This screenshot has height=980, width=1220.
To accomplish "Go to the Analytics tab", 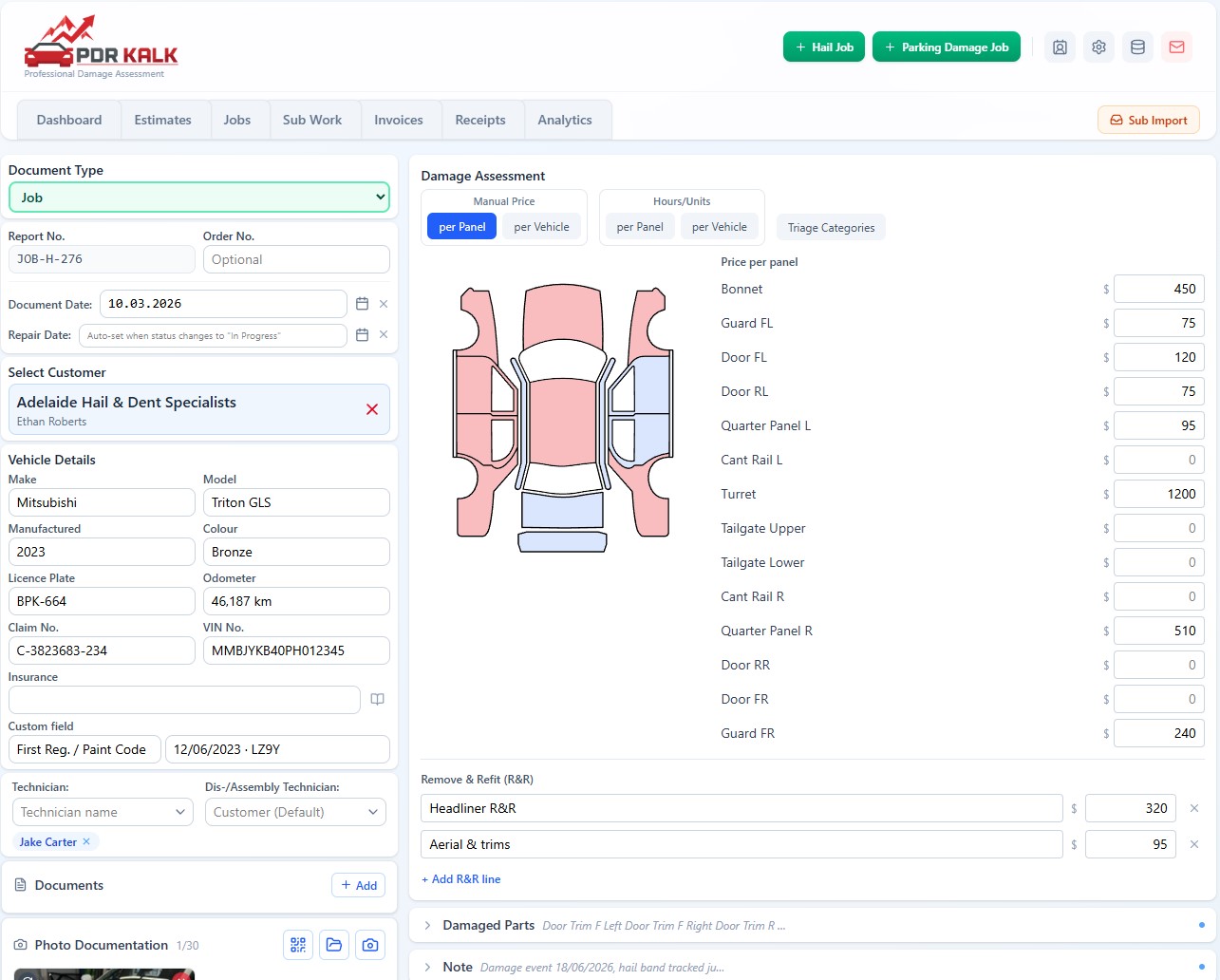I will [x=565, y=120].
